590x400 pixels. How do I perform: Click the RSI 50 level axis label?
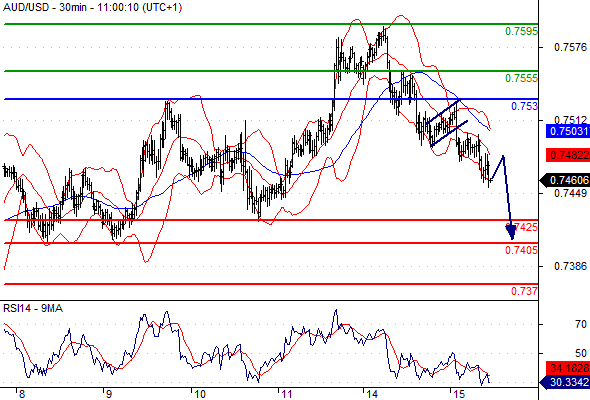coord(581,353)
